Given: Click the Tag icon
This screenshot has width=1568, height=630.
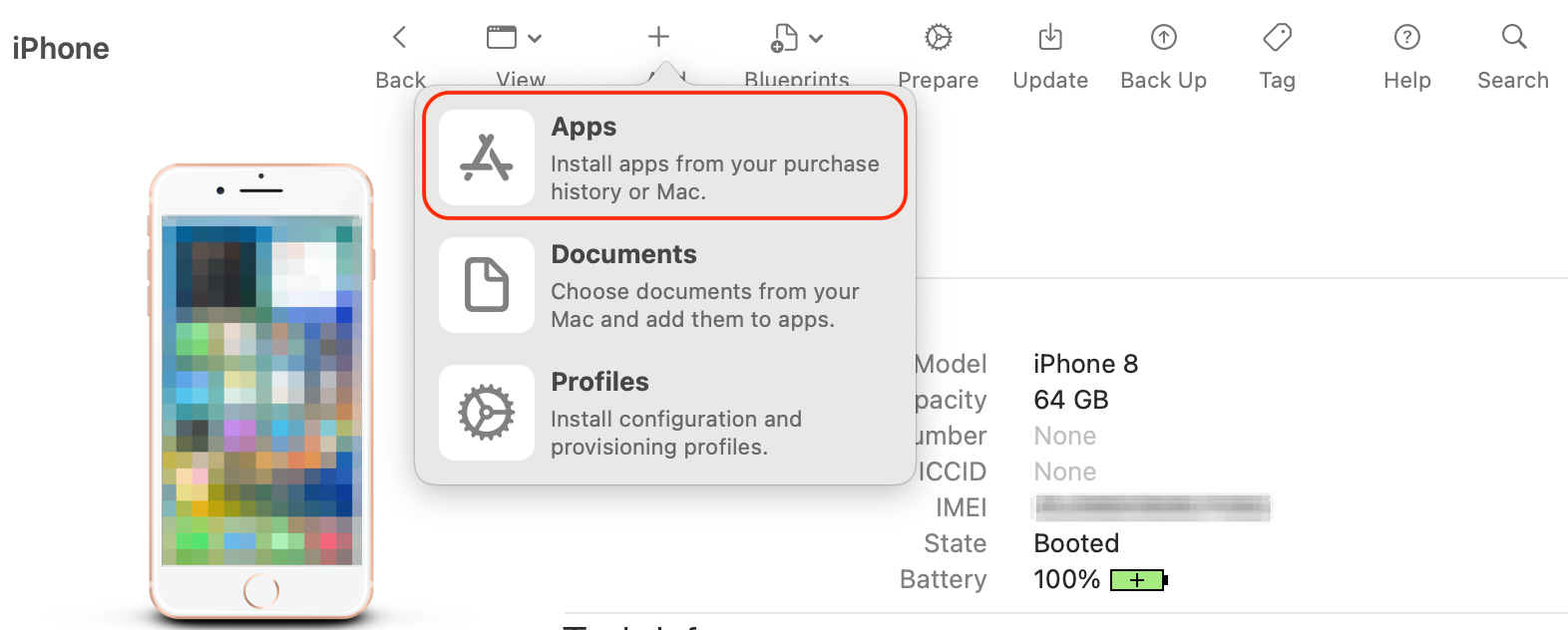Looking at the screenshot, I should 1277,38.
